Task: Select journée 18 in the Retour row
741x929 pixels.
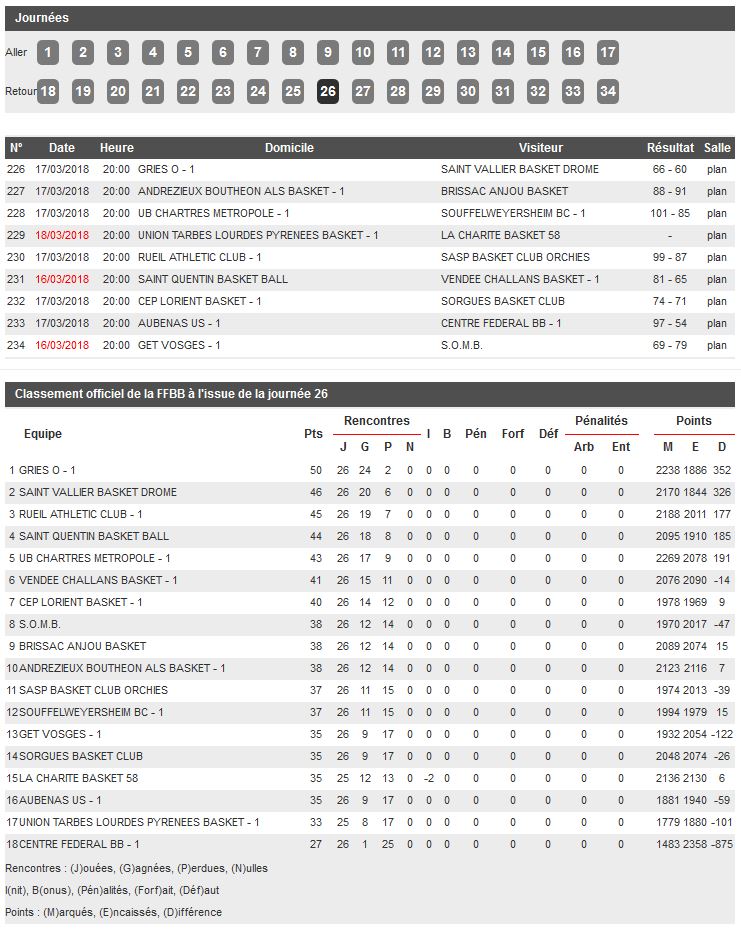Action: 48,92
